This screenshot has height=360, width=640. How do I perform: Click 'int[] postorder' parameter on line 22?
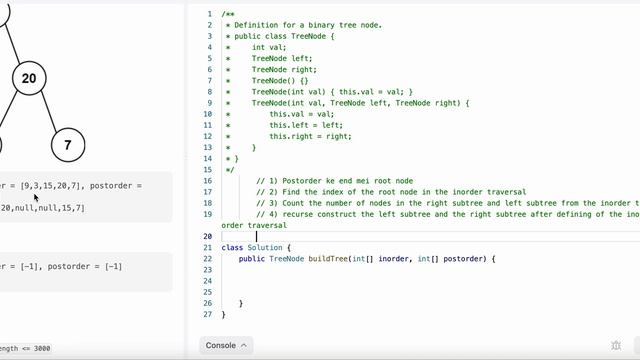tap(450, 259)
